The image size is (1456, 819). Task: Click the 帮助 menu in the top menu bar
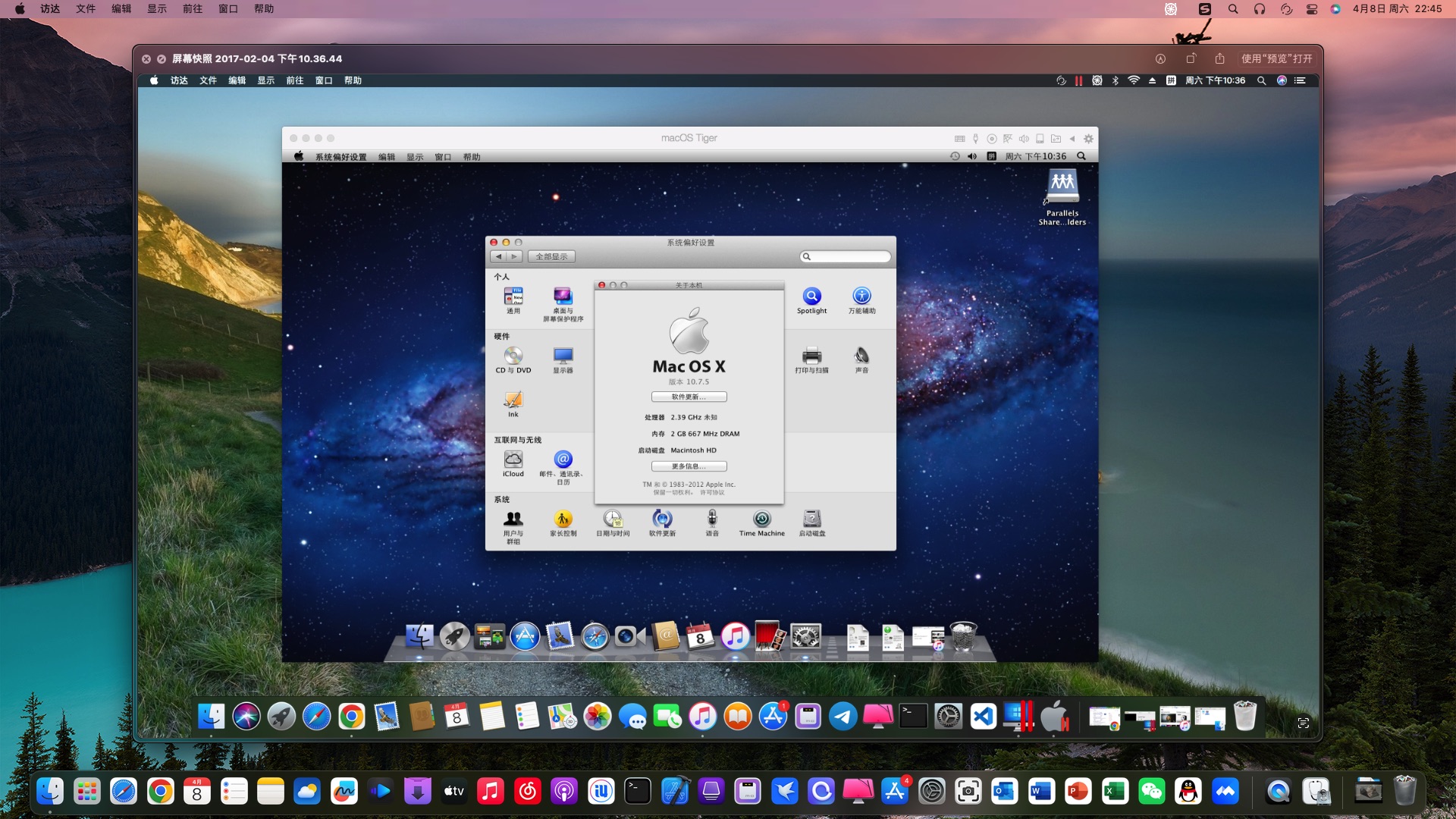[x=264, y=8]
